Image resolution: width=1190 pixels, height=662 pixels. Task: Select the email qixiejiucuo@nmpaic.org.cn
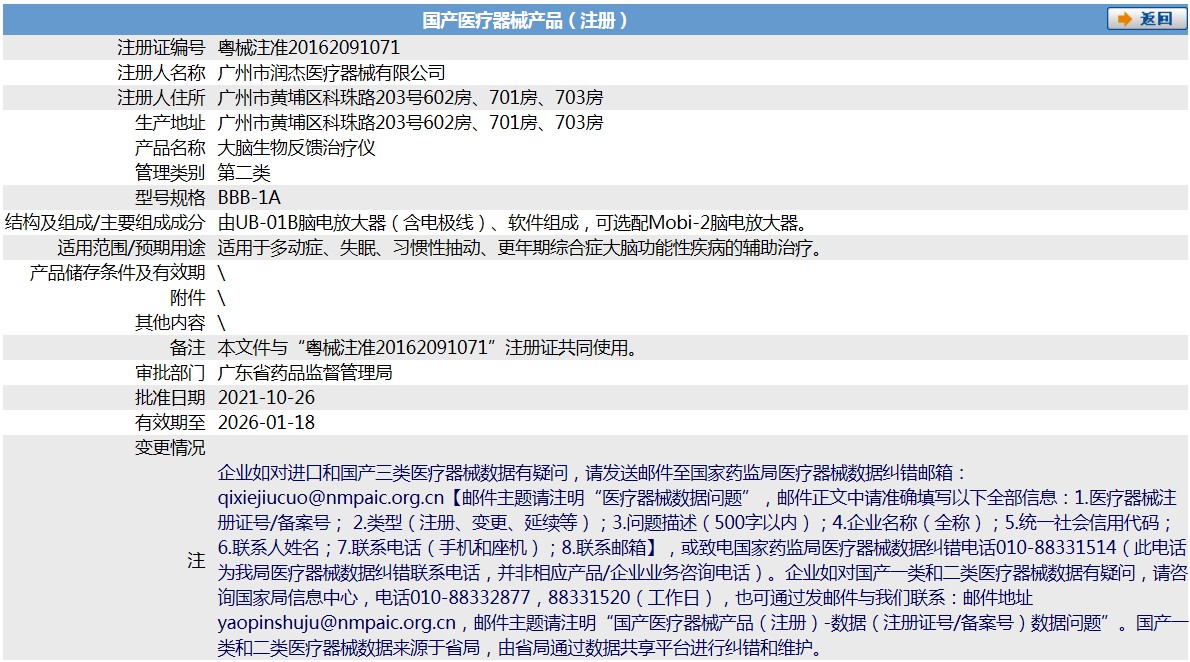coord(331,498)
